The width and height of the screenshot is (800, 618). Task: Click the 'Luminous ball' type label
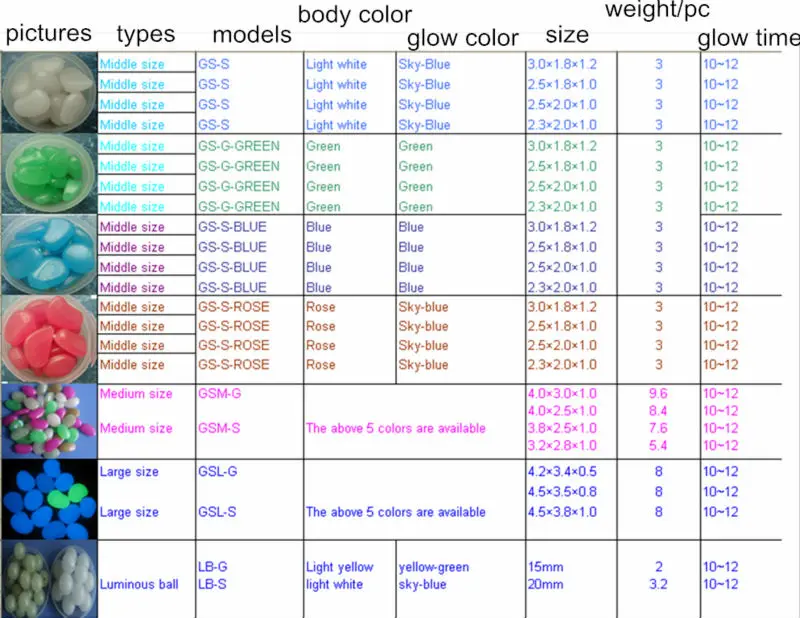[139, 584]
